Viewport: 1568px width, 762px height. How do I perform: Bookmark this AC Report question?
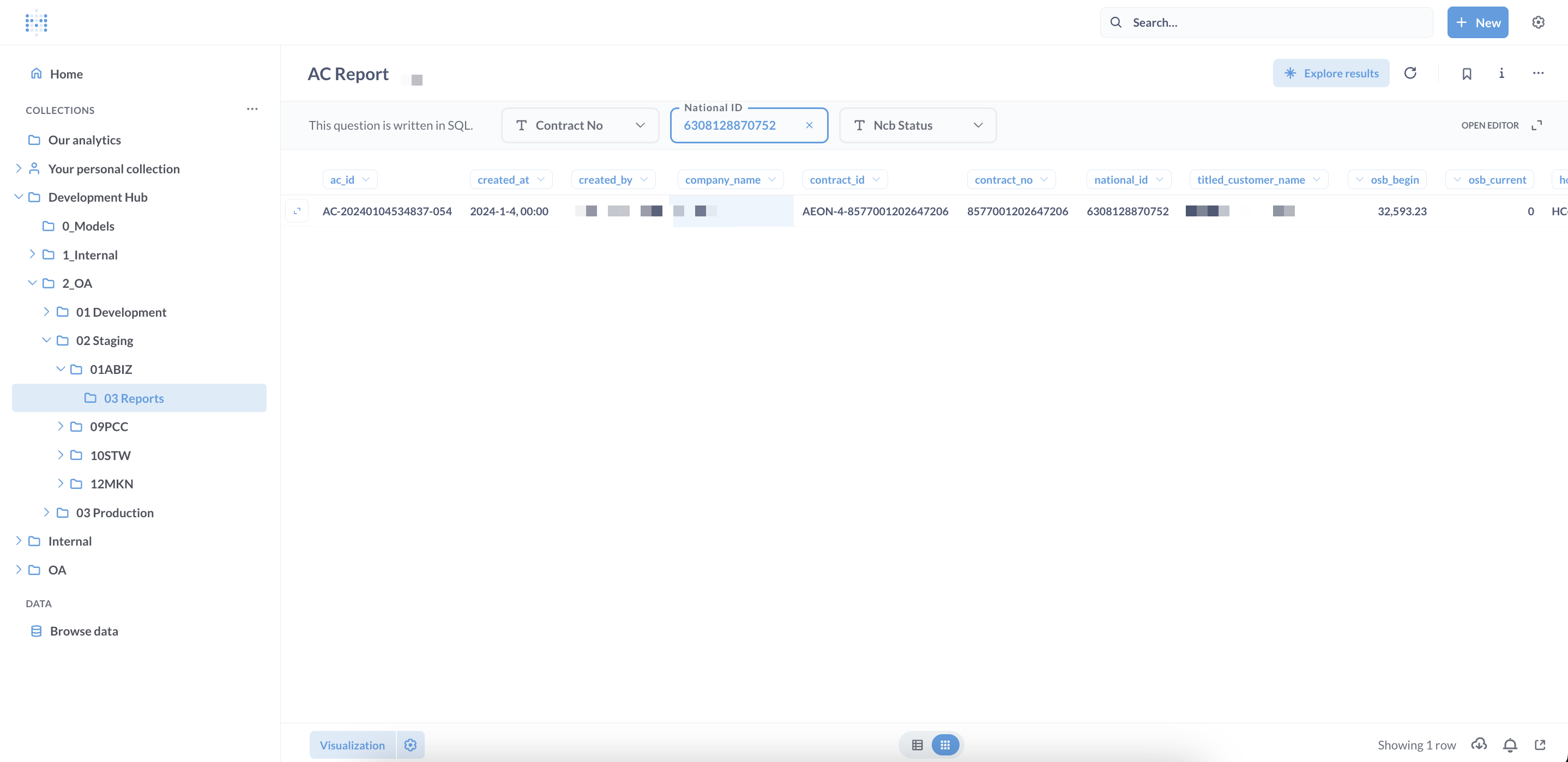click(1467, 74)
